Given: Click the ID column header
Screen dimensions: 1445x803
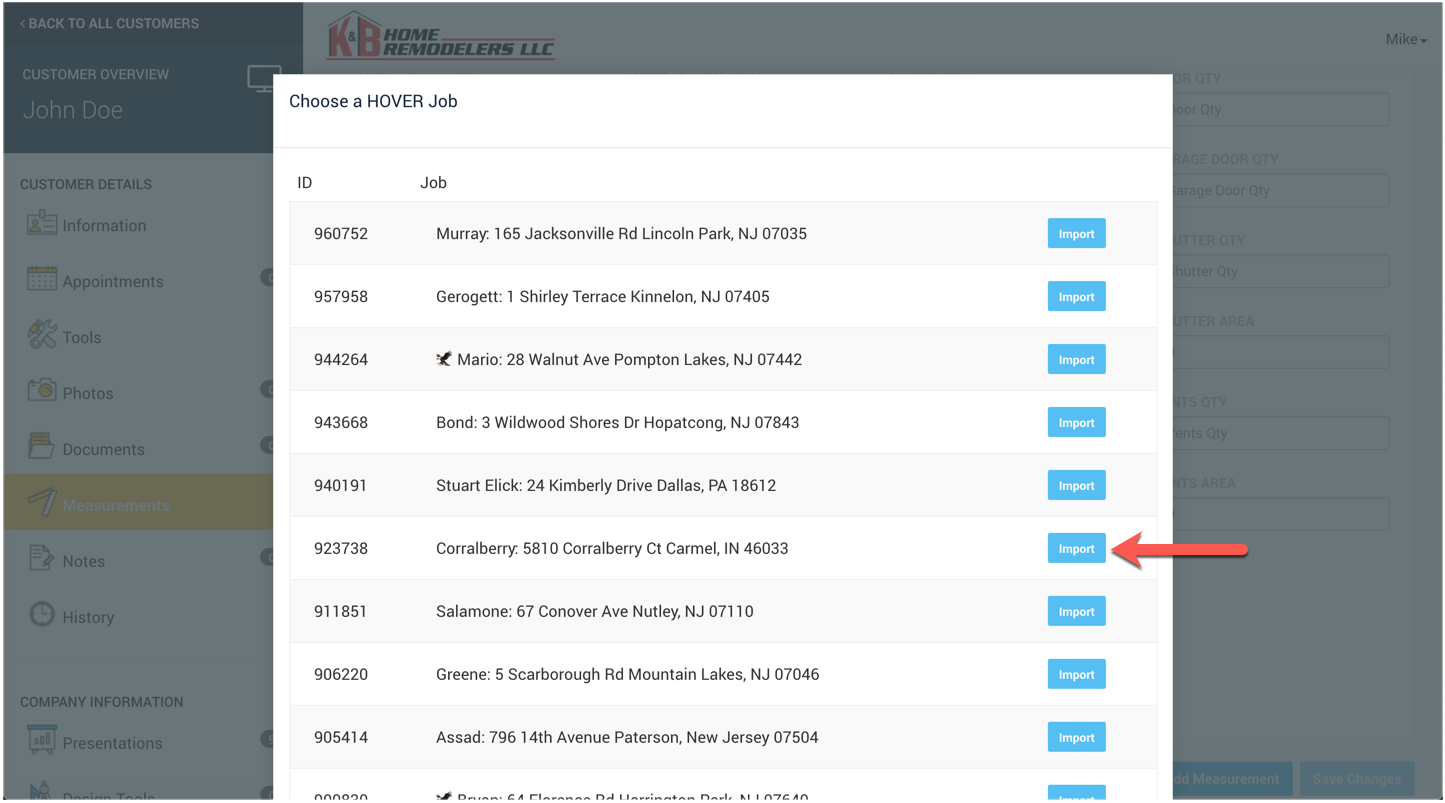Looking at the screenshot, I should tap(305, 183).
